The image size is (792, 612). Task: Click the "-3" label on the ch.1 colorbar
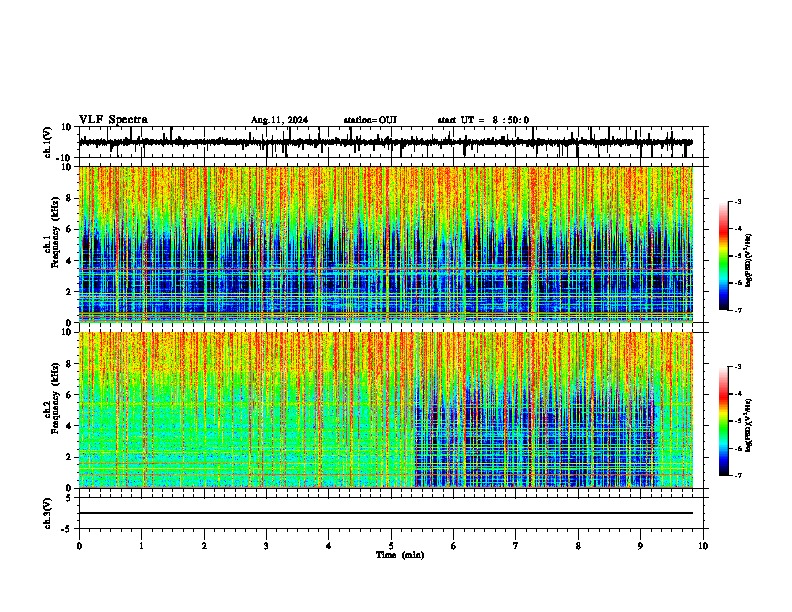[x=738, y=202]
